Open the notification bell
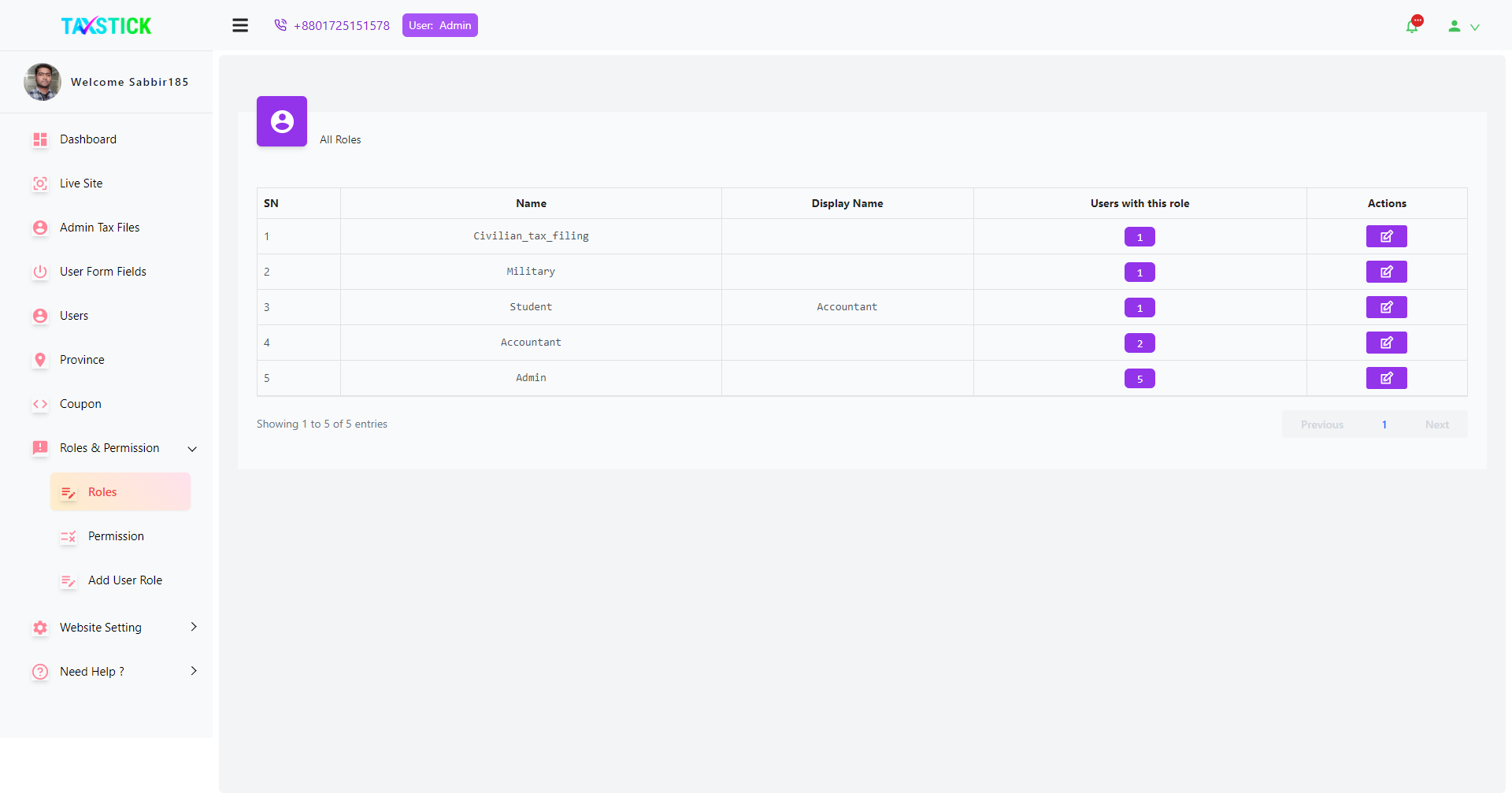This screenshot has height=793, width=1512. [1413, 26]
